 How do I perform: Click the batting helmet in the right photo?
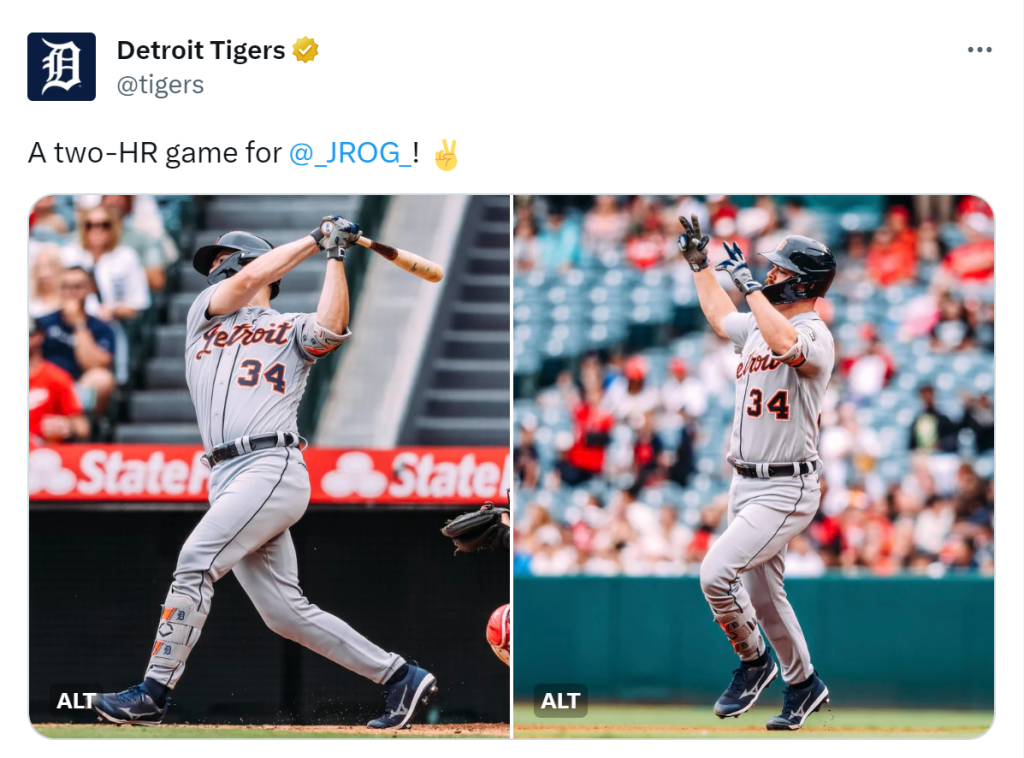click(x=799, y=268)
